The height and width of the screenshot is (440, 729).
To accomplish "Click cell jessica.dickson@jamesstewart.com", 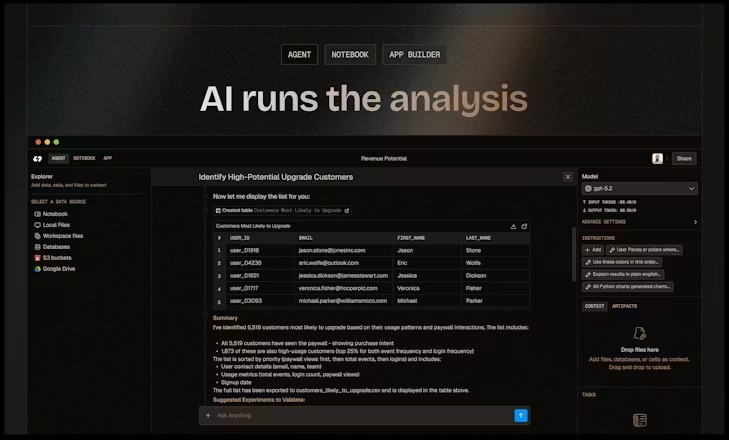I will pos(343,275).
